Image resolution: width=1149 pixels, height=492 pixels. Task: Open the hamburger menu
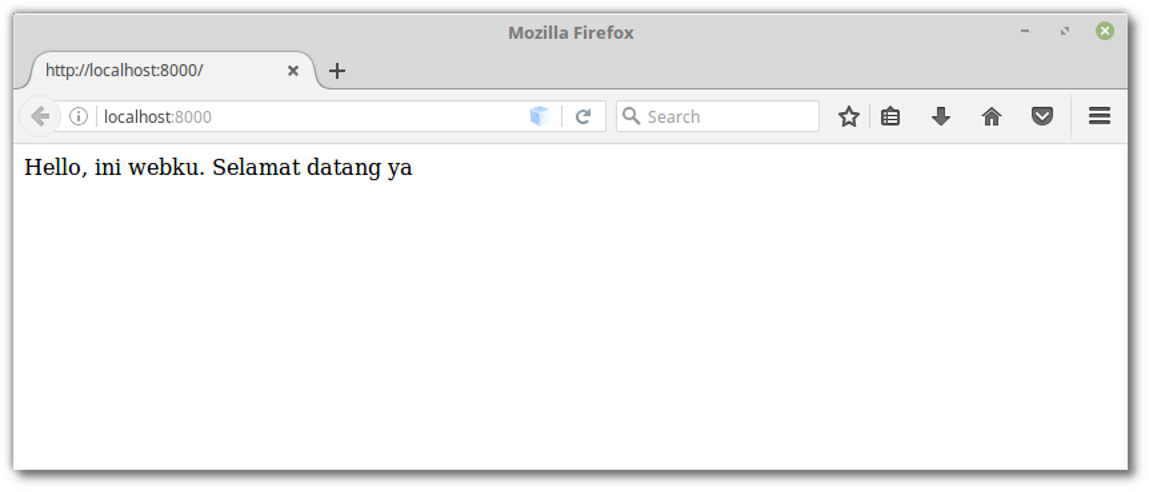(x=1099, y=116)
